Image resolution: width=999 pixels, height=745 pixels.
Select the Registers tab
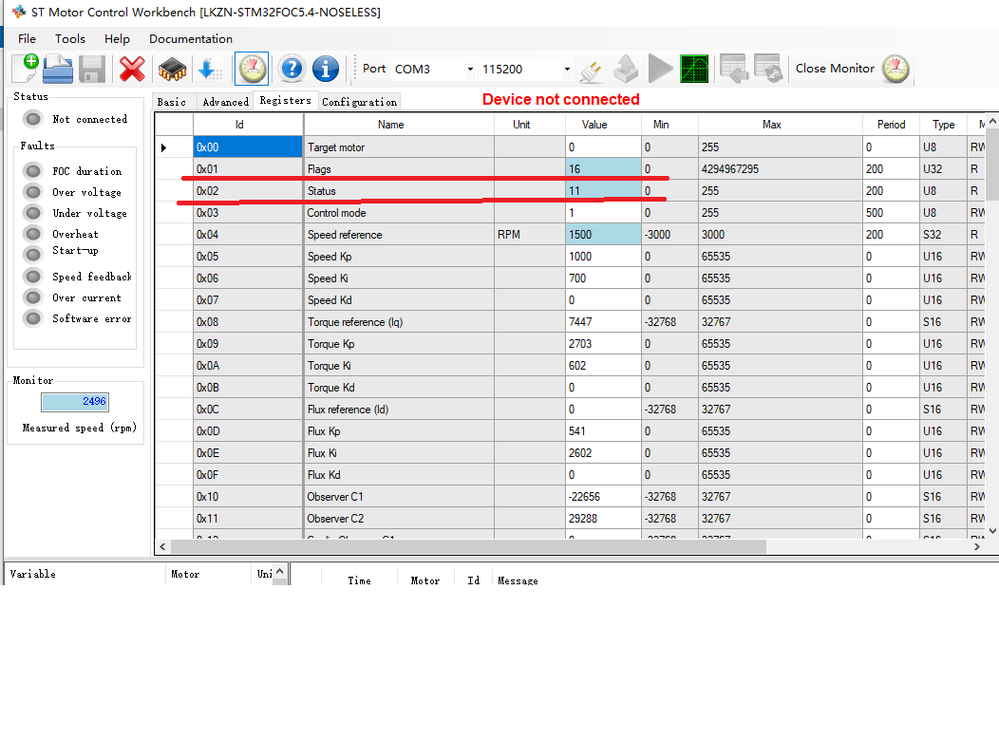click(x=285, y=101)
